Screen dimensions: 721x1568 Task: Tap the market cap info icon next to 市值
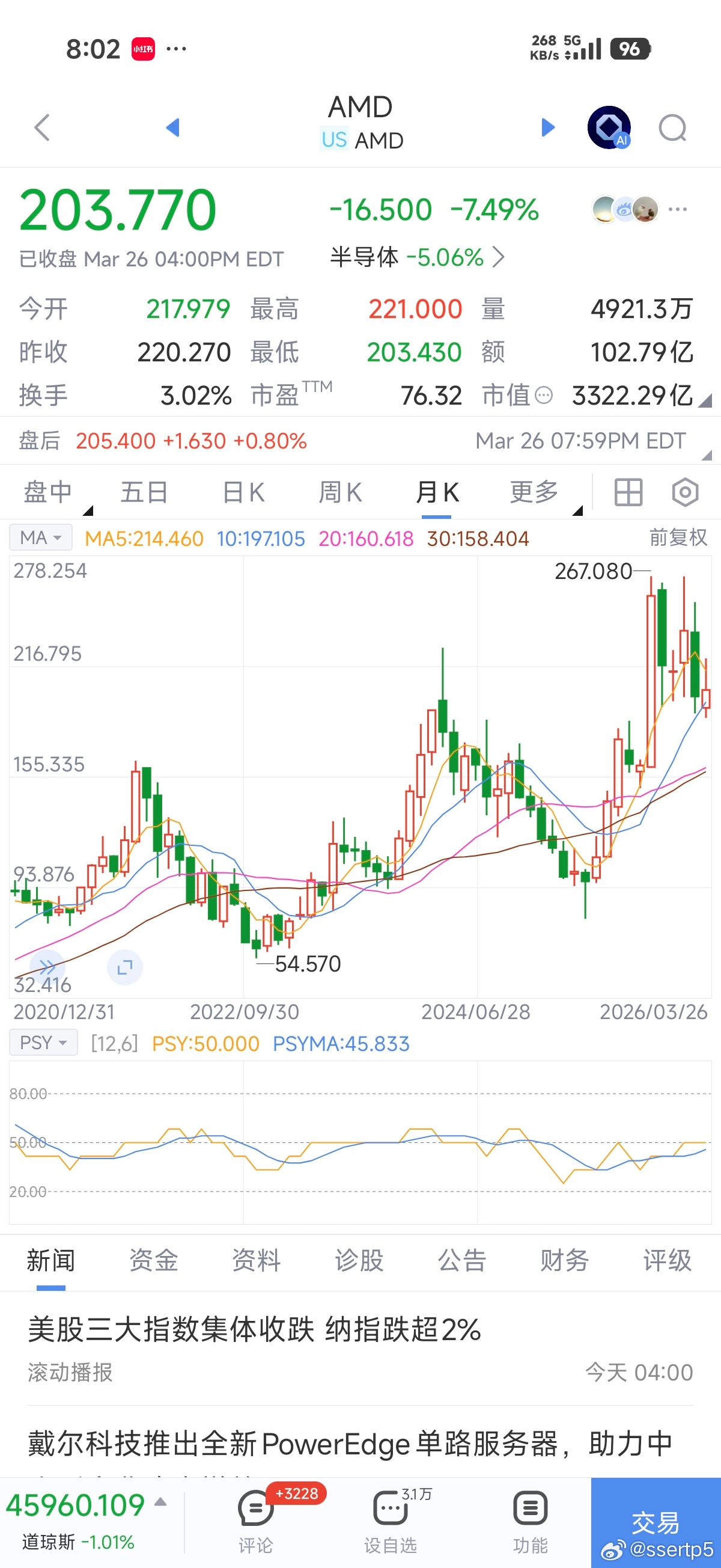pos(543,396)
